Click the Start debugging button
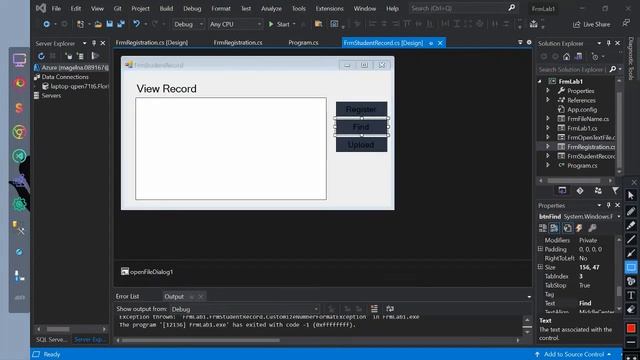 (279, 24)
